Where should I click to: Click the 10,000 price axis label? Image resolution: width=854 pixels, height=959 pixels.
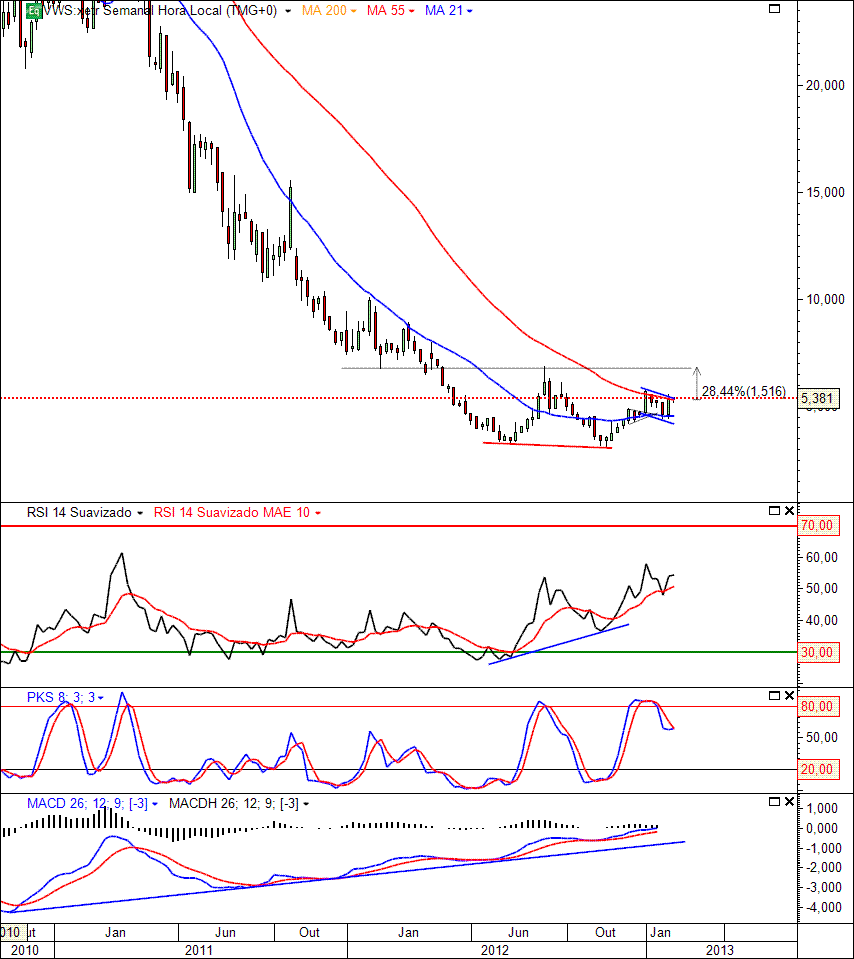coord(825,299)
